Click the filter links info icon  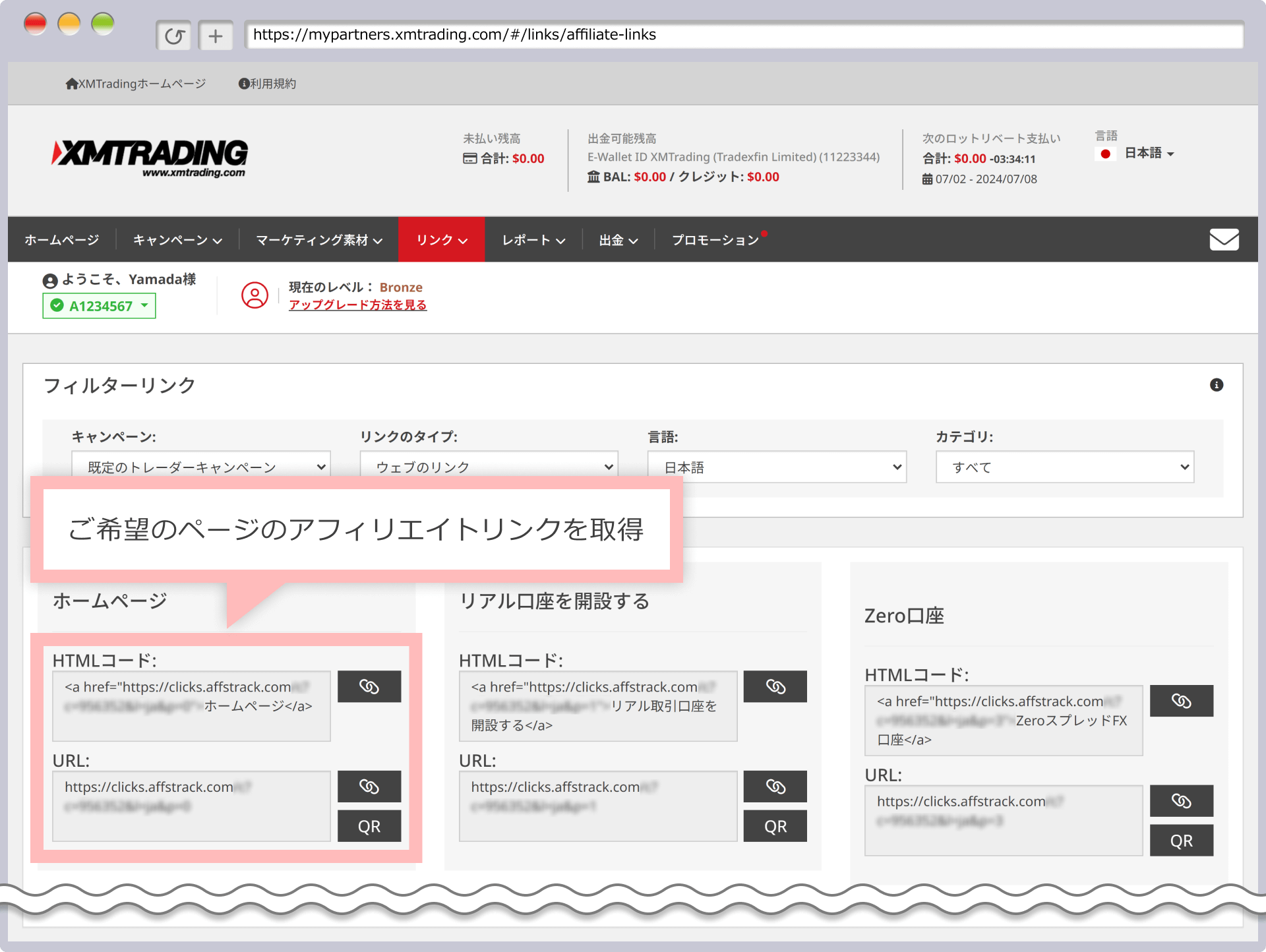tap(1217, 385)
